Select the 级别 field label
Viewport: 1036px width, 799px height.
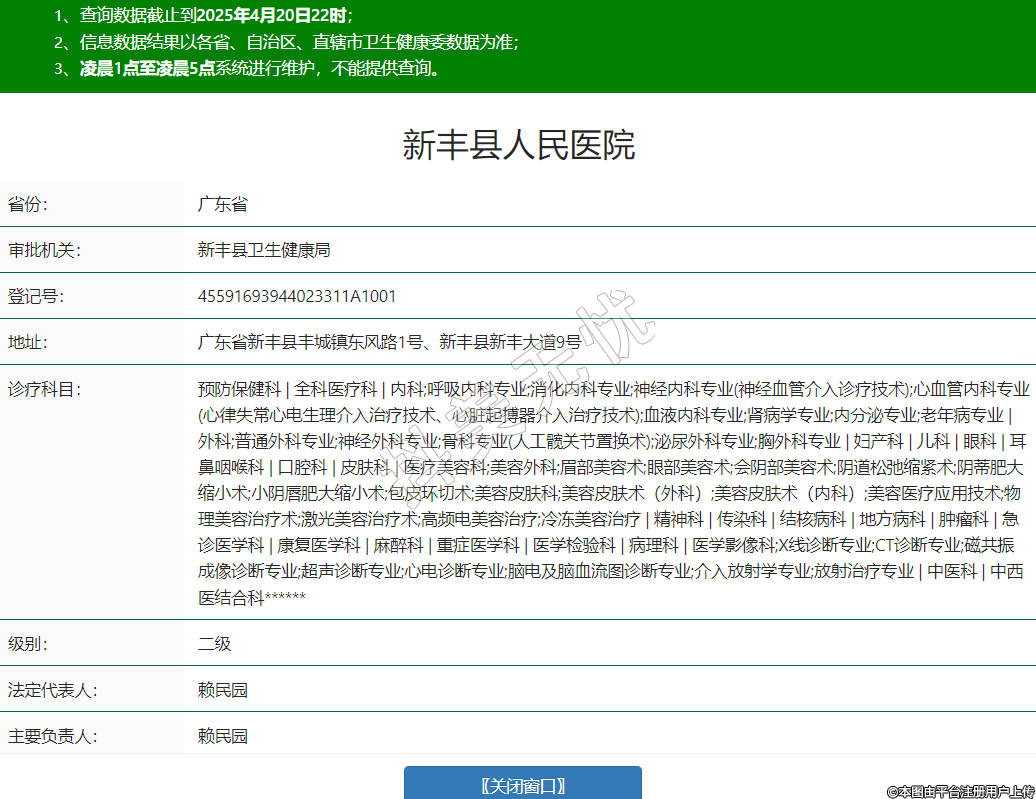pyautogui.click(x=28, y=644)
